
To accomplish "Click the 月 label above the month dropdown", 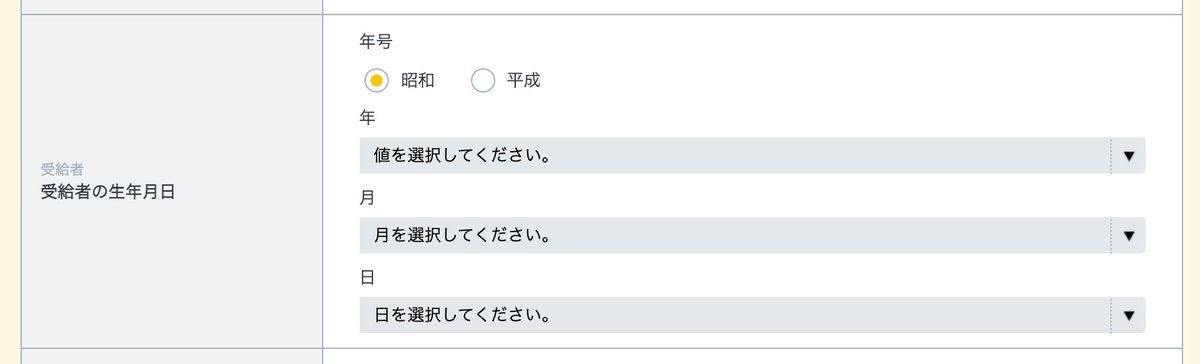I will click(x=367, y=198).
